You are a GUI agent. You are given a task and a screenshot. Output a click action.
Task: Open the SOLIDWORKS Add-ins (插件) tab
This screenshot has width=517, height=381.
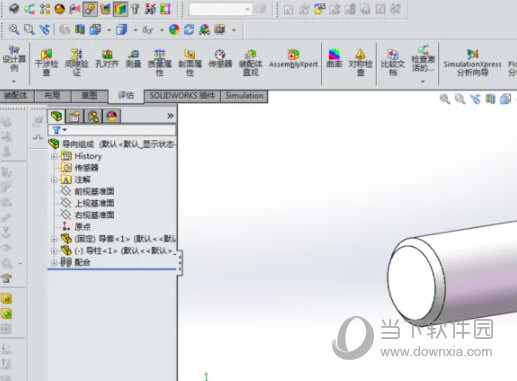(x=182, y=96)
